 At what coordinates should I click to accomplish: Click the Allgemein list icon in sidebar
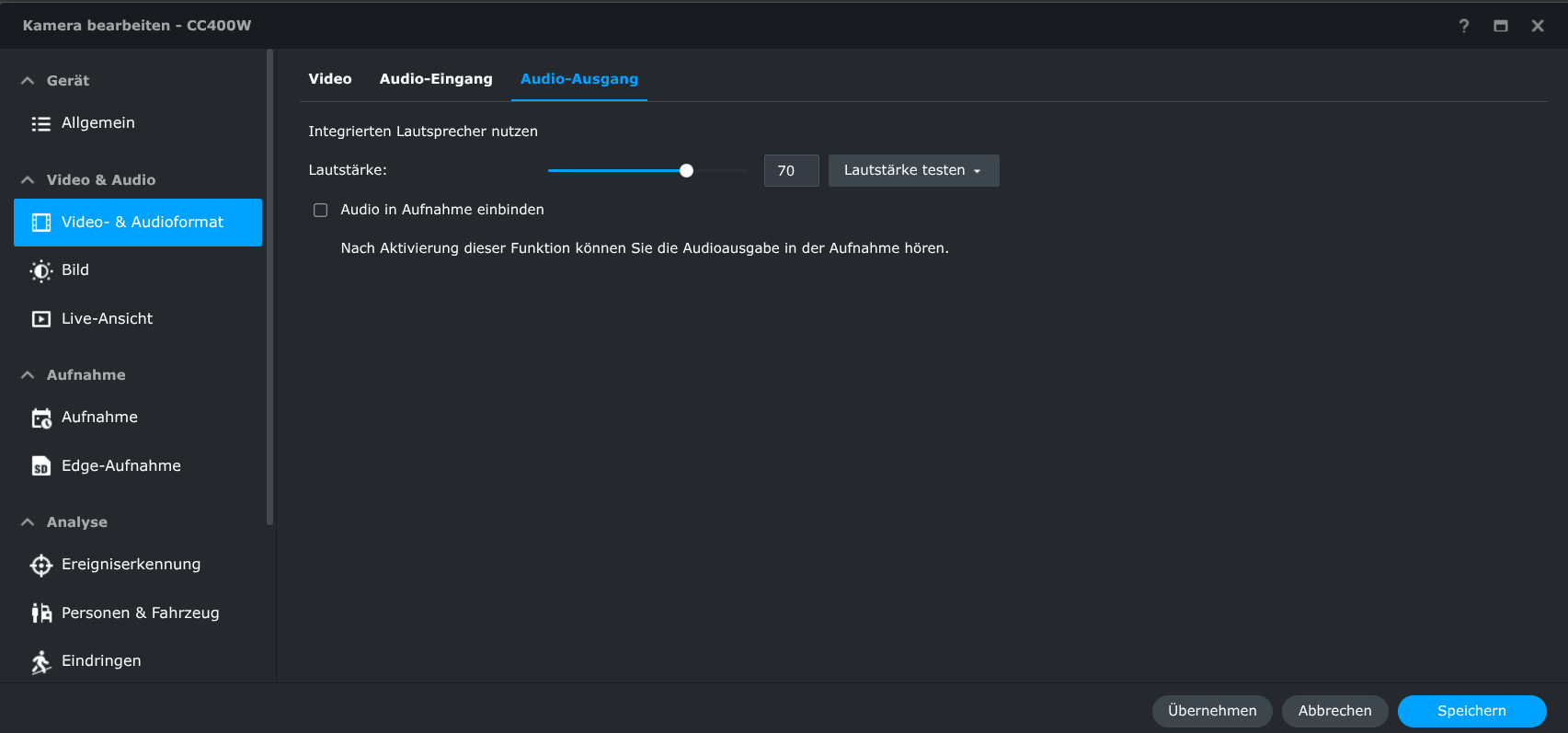click(41, 123)
